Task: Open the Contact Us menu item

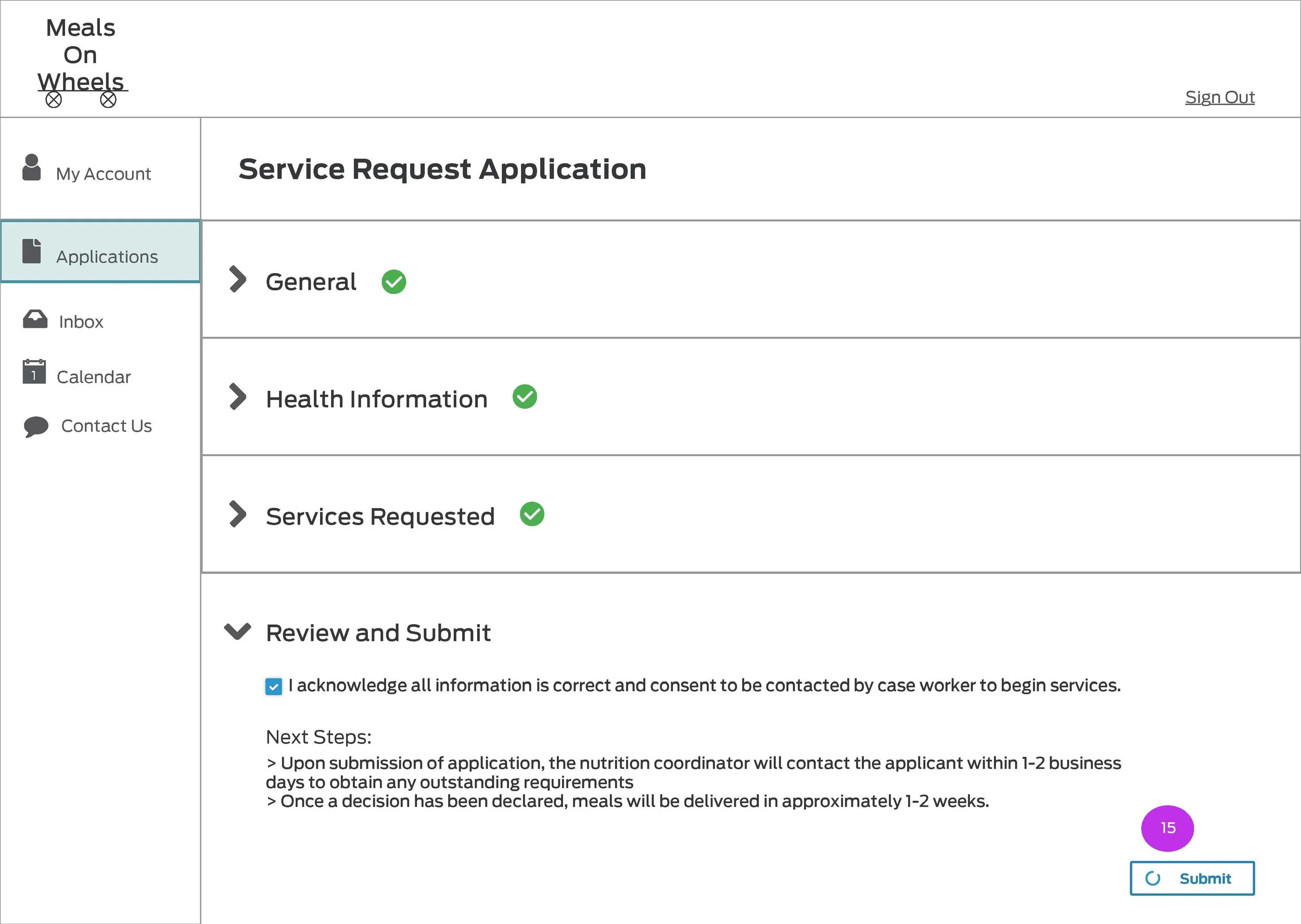Action: pyautogui.click(x=107, y=426)
